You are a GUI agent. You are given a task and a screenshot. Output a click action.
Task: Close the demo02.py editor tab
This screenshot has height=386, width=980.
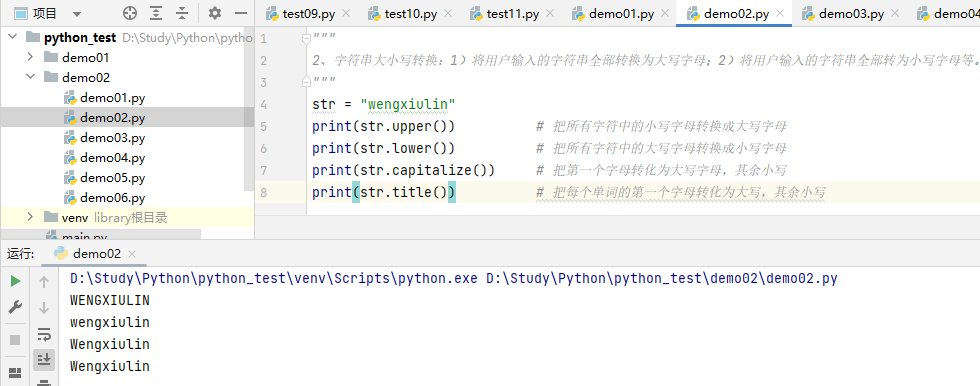[779, 14]
